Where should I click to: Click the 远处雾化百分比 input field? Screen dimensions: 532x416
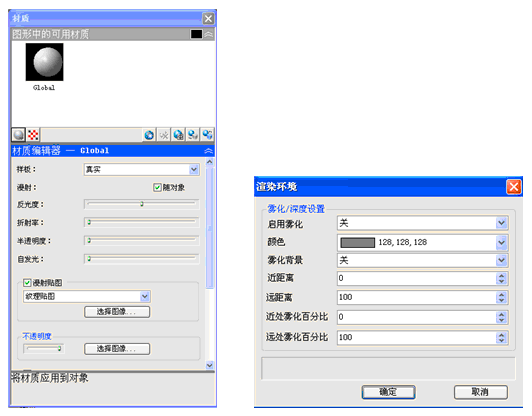point(417,338)
